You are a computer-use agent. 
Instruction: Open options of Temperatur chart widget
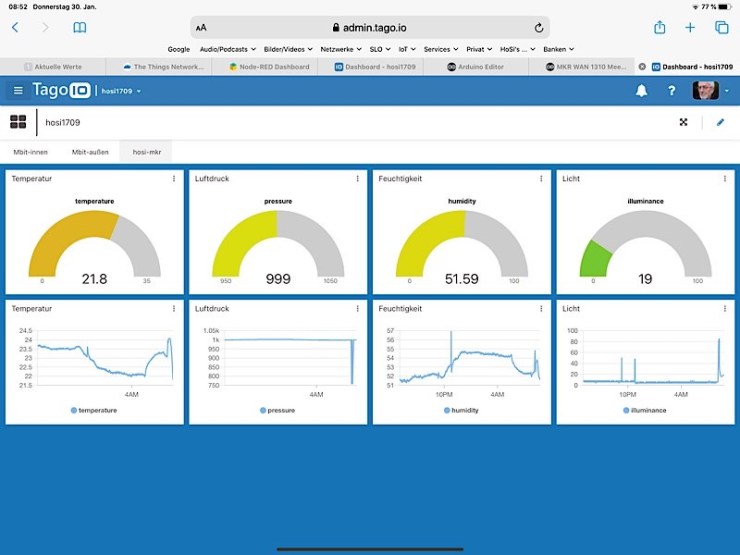coord(174,309)
